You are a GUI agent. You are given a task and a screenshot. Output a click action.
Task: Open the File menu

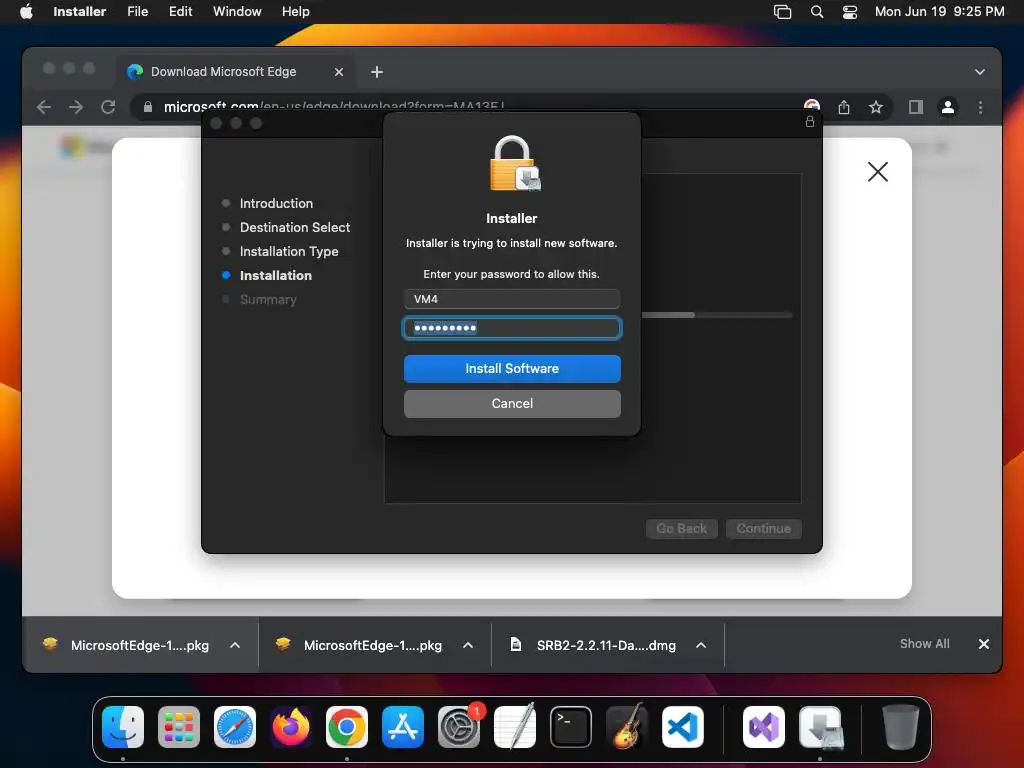[137, 12]
